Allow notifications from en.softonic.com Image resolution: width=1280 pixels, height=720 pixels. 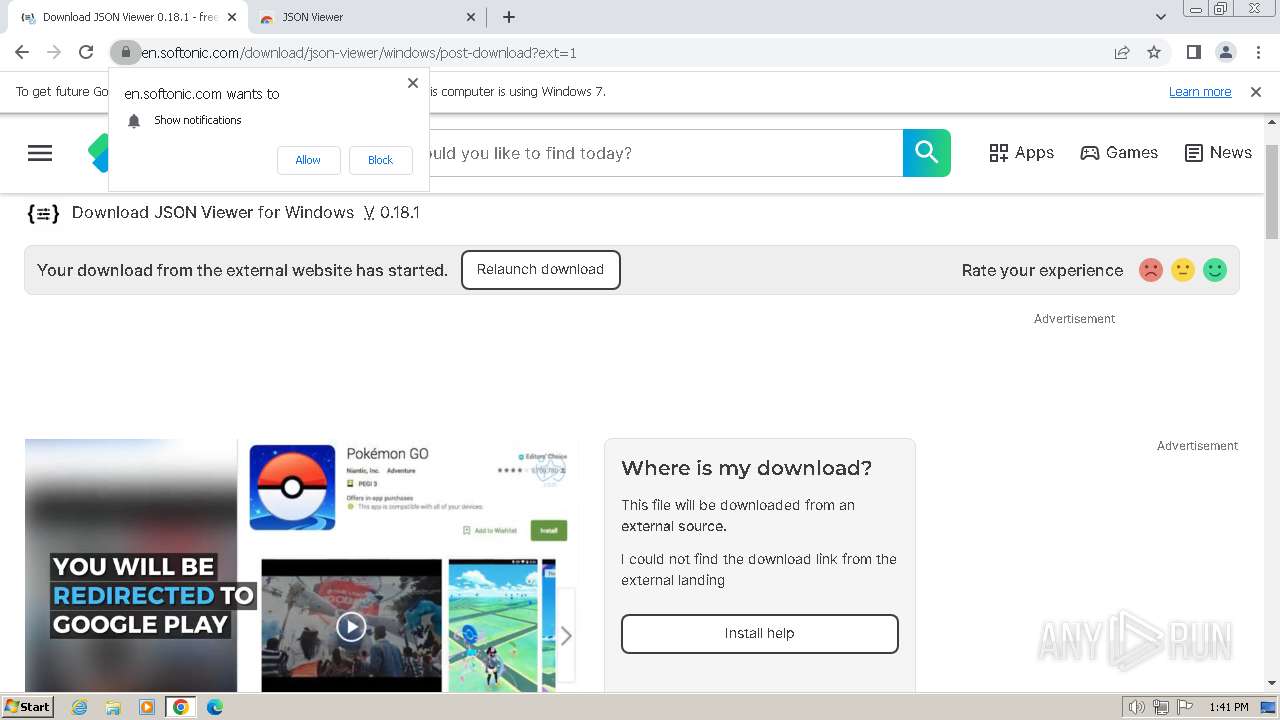[x=308, y=160]
